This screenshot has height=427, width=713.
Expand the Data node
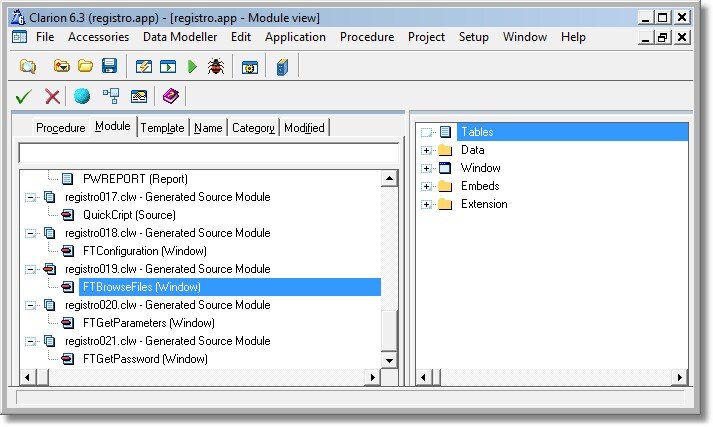pyautogui.click(x=426, y=151)
